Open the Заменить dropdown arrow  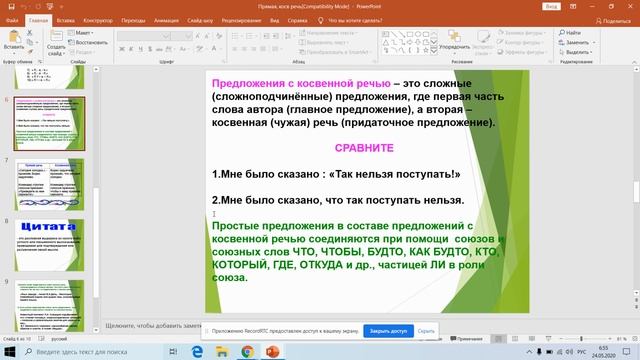pyautogui.click(x=594, y=42)
